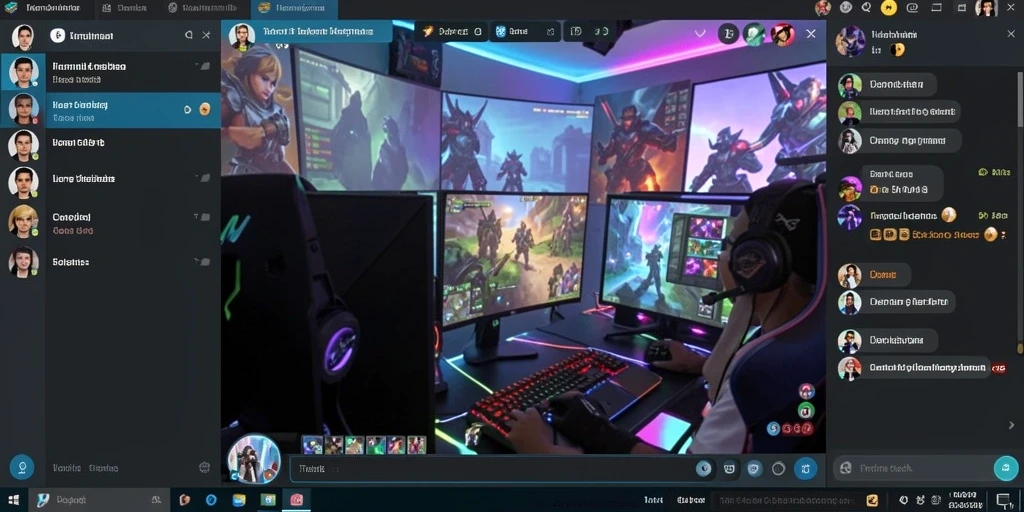The image size is (1024, 512).
Task: Expand folder dropdown on the fourth contact row
Action: tap(202, 178)
